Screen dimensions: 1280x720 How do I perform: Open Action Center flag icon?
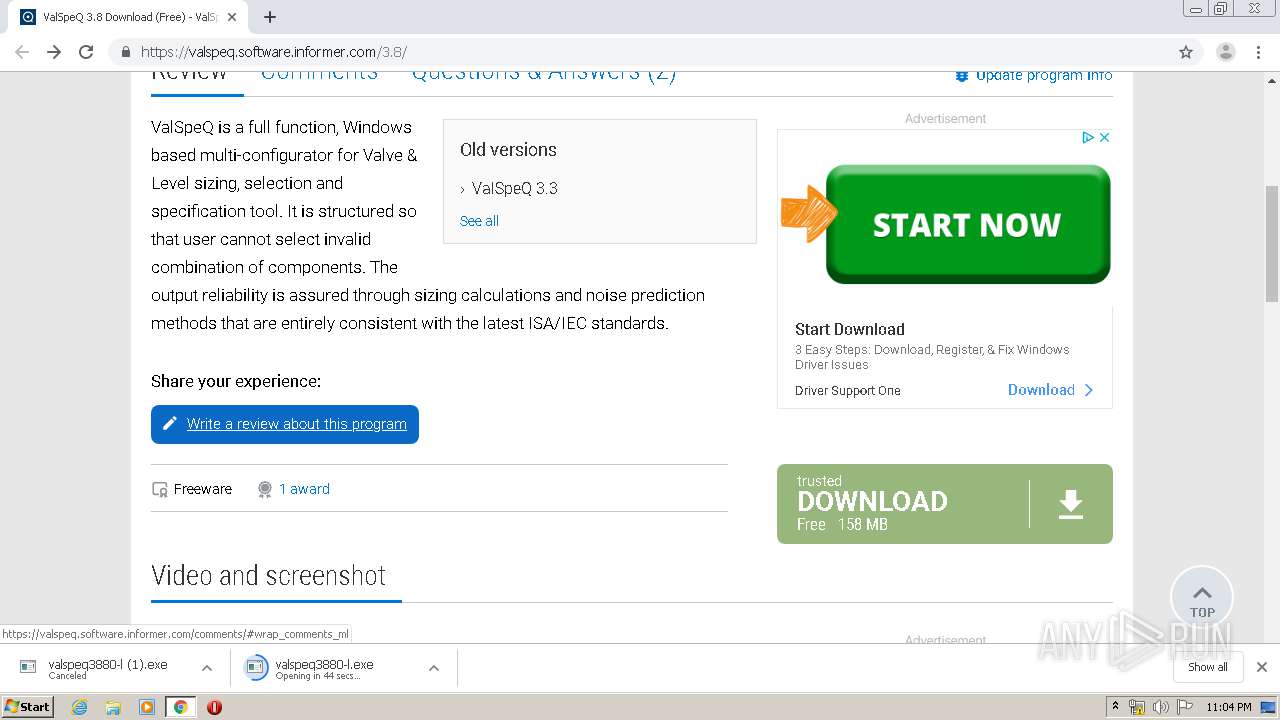(1183, 707)
